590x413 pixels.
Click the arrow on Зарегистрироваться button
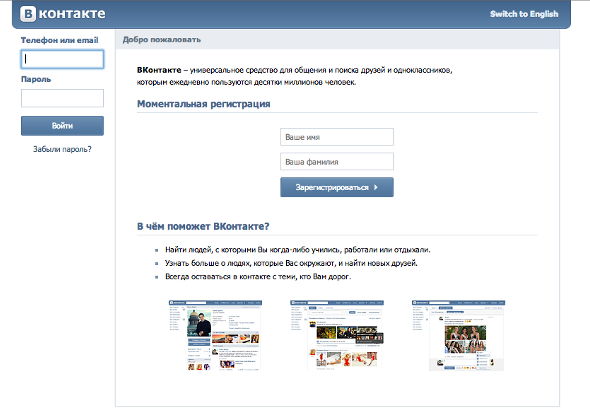tap(376, 187)
